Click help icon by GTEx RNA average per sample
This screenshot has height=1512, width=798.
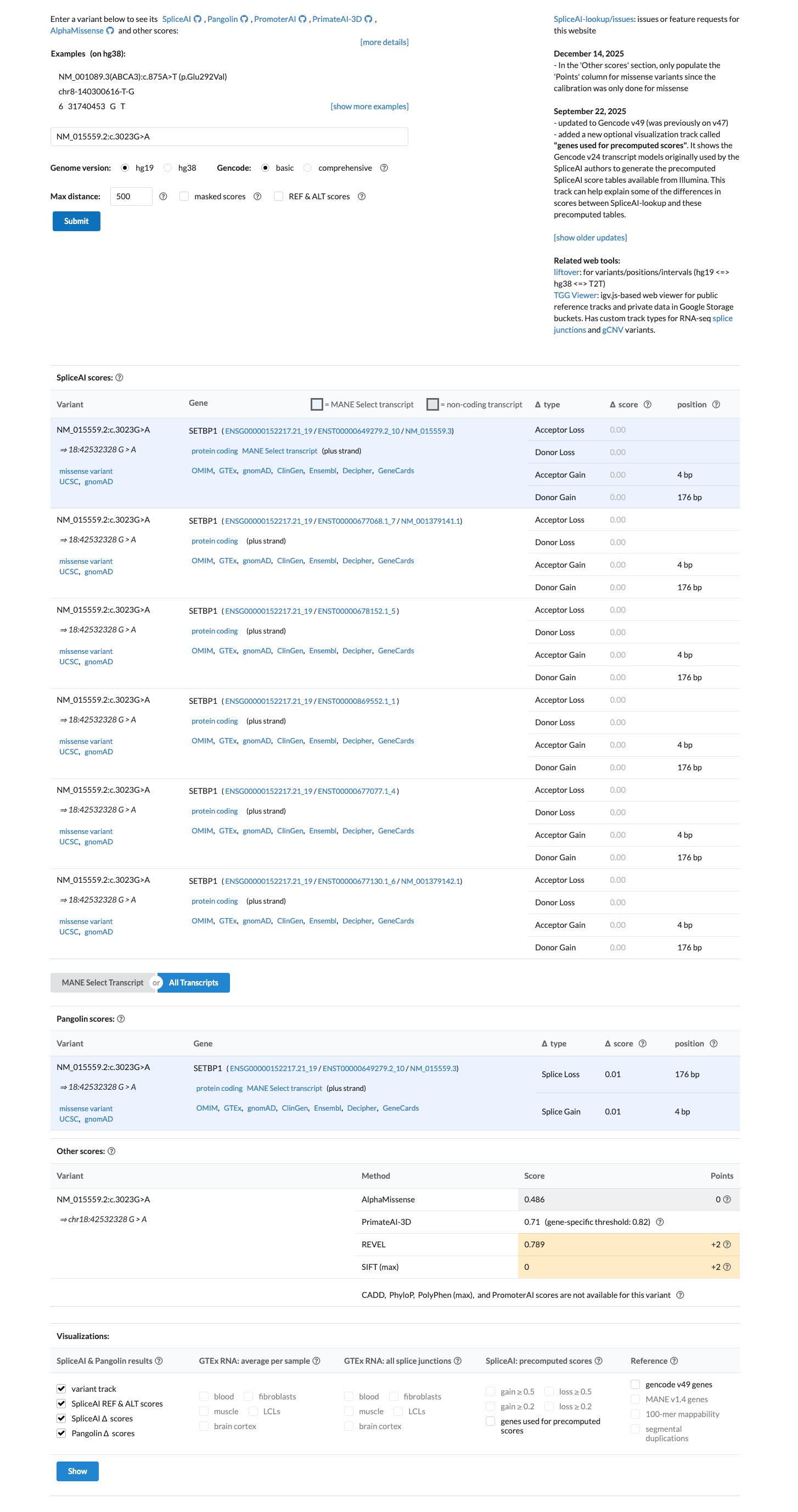click(x=316, y=1361)
